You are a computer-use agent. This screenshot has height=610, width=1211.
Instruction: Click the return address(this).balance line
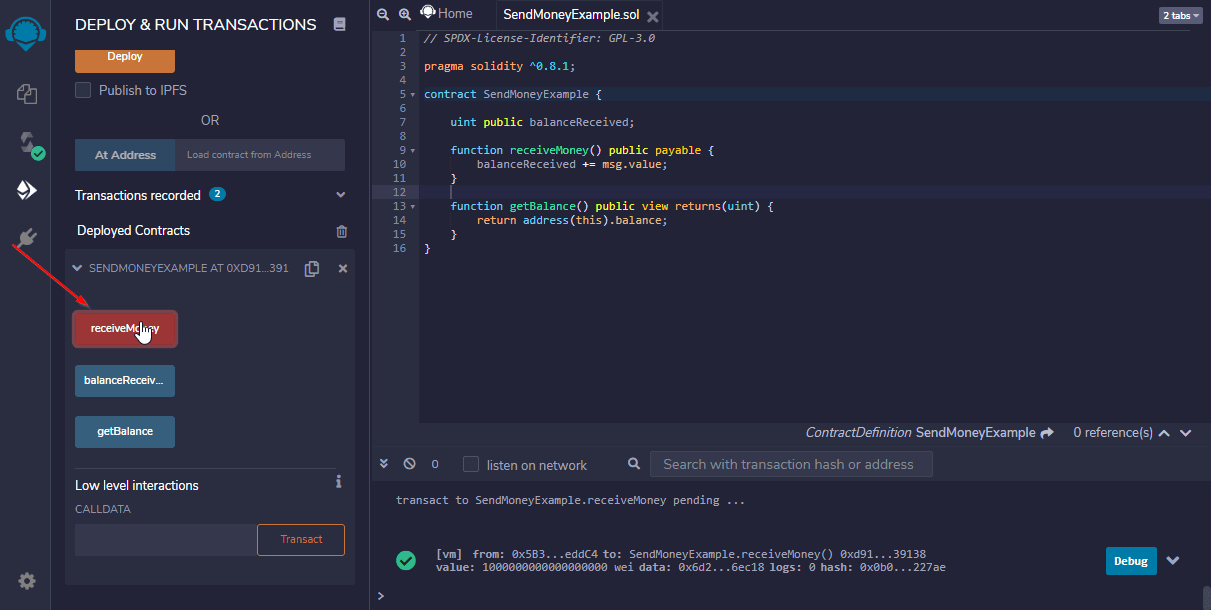click(572, 220)
